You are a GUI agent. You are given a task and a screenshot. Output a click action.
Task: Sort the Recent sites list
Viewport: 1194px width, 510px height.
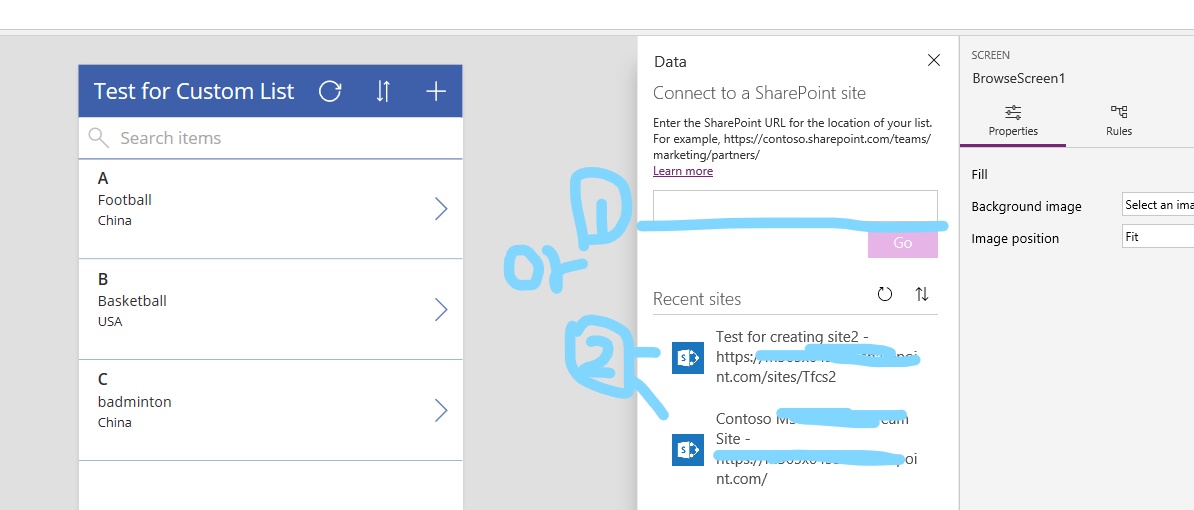pyautogui.click(x=921, y=295)
